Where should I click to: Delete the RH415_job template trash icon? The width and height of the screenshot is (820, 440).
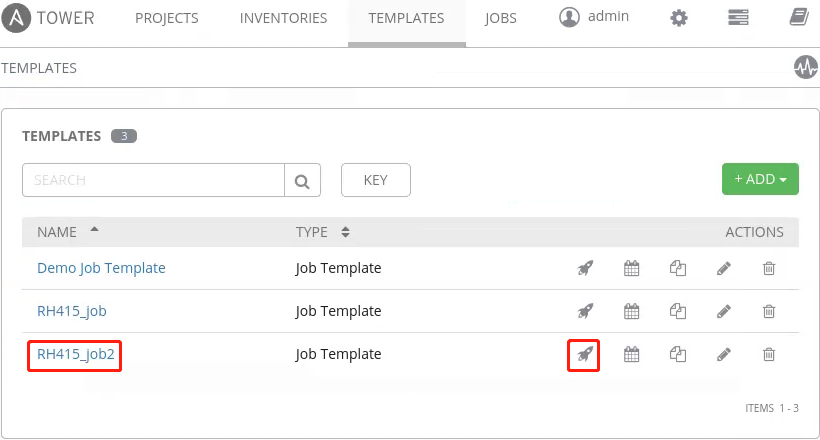tap(769, 311)
